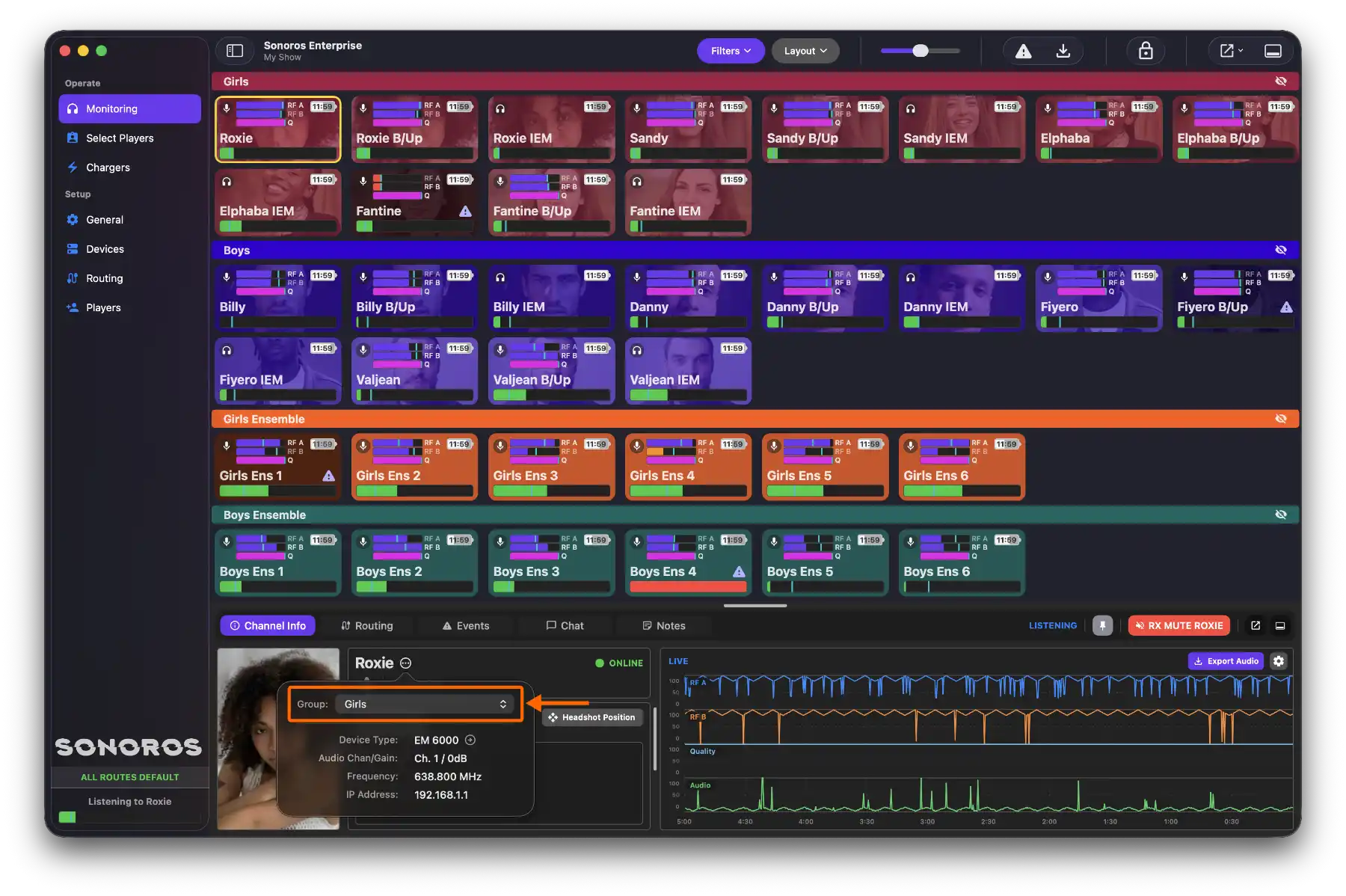The width and height of the screenshot is (1346, 896).
Task: Collapse the bottom detail panel icon
Action: coord(1280,625)
